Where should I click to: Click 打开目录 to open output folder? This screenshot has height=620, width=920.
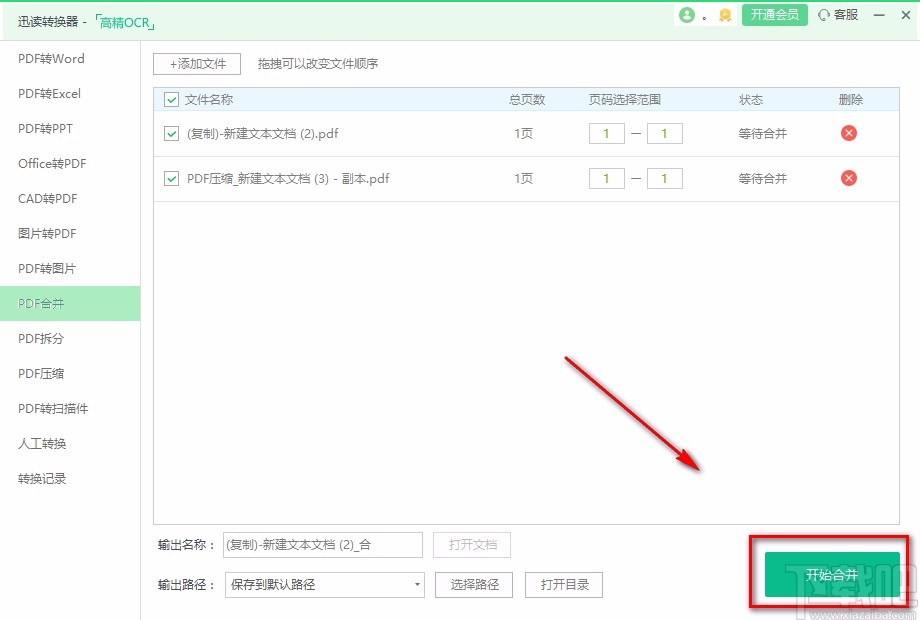point(563,585)
